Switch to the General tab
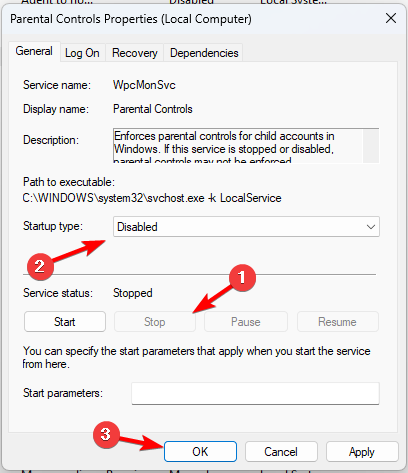The width and height of the screenshot is (408, 473). pyautogui.click(x=34, y=51)
